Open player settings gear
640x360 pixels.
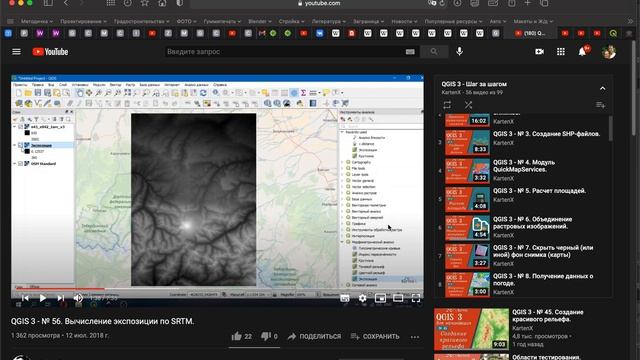coord(362,298)
